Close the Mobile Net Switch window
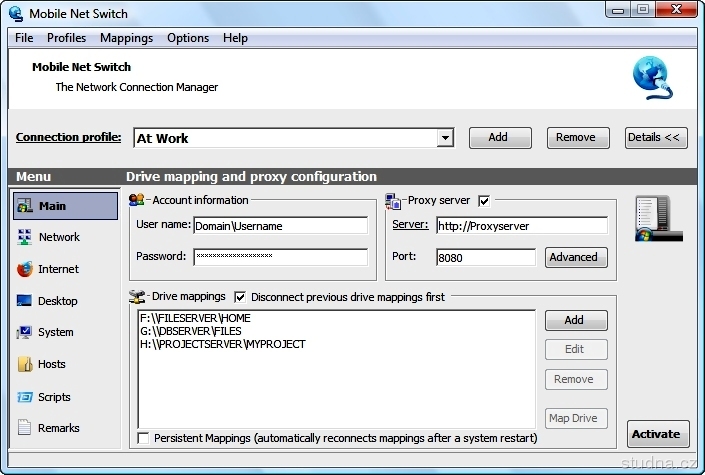Viewport: 705px width, 475px height. coord(677,9)
